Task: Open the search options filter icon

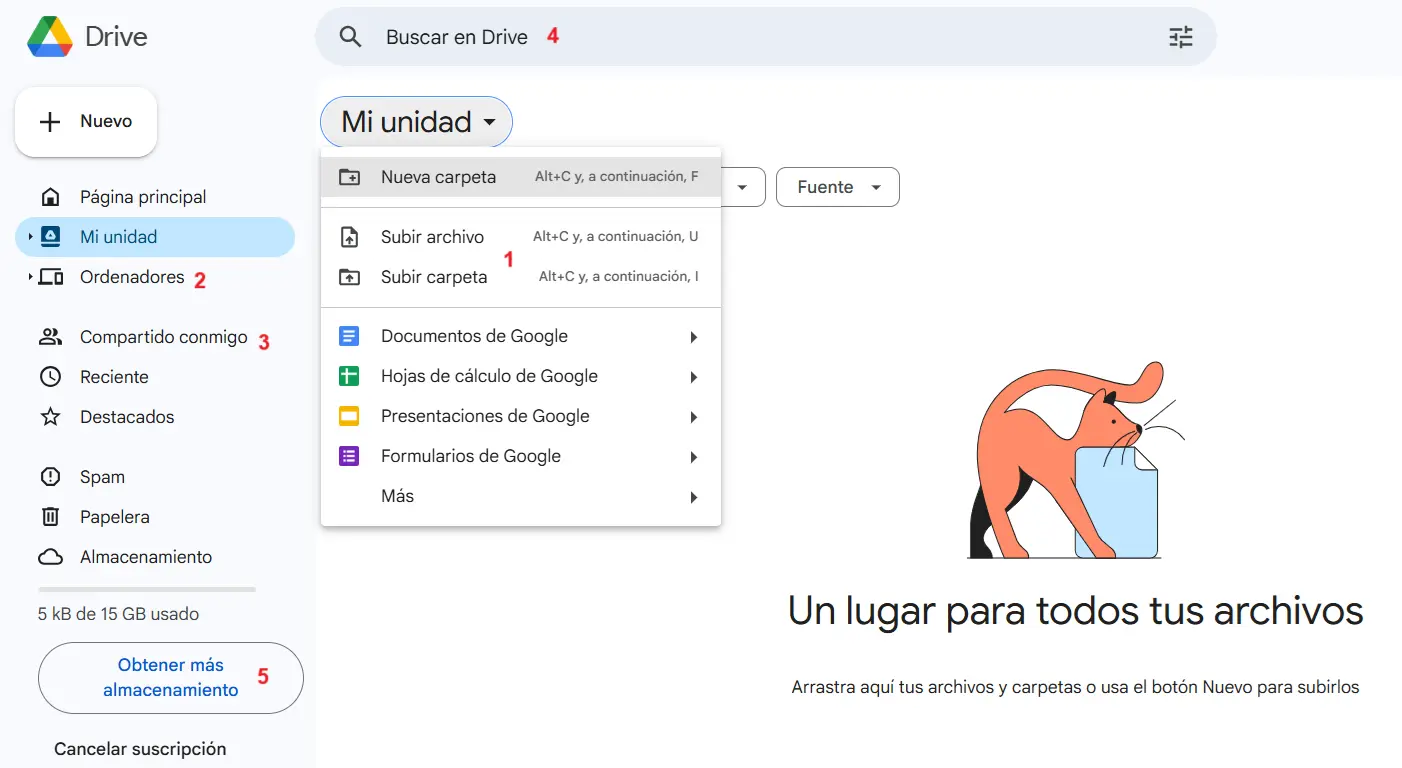Action: (x=1180, y=36)
